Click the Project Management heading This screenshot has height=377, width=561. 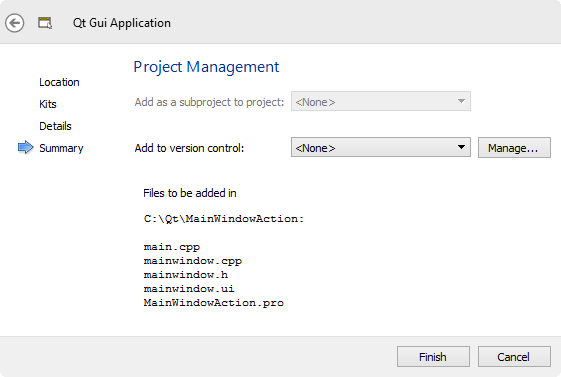(206, 67)
